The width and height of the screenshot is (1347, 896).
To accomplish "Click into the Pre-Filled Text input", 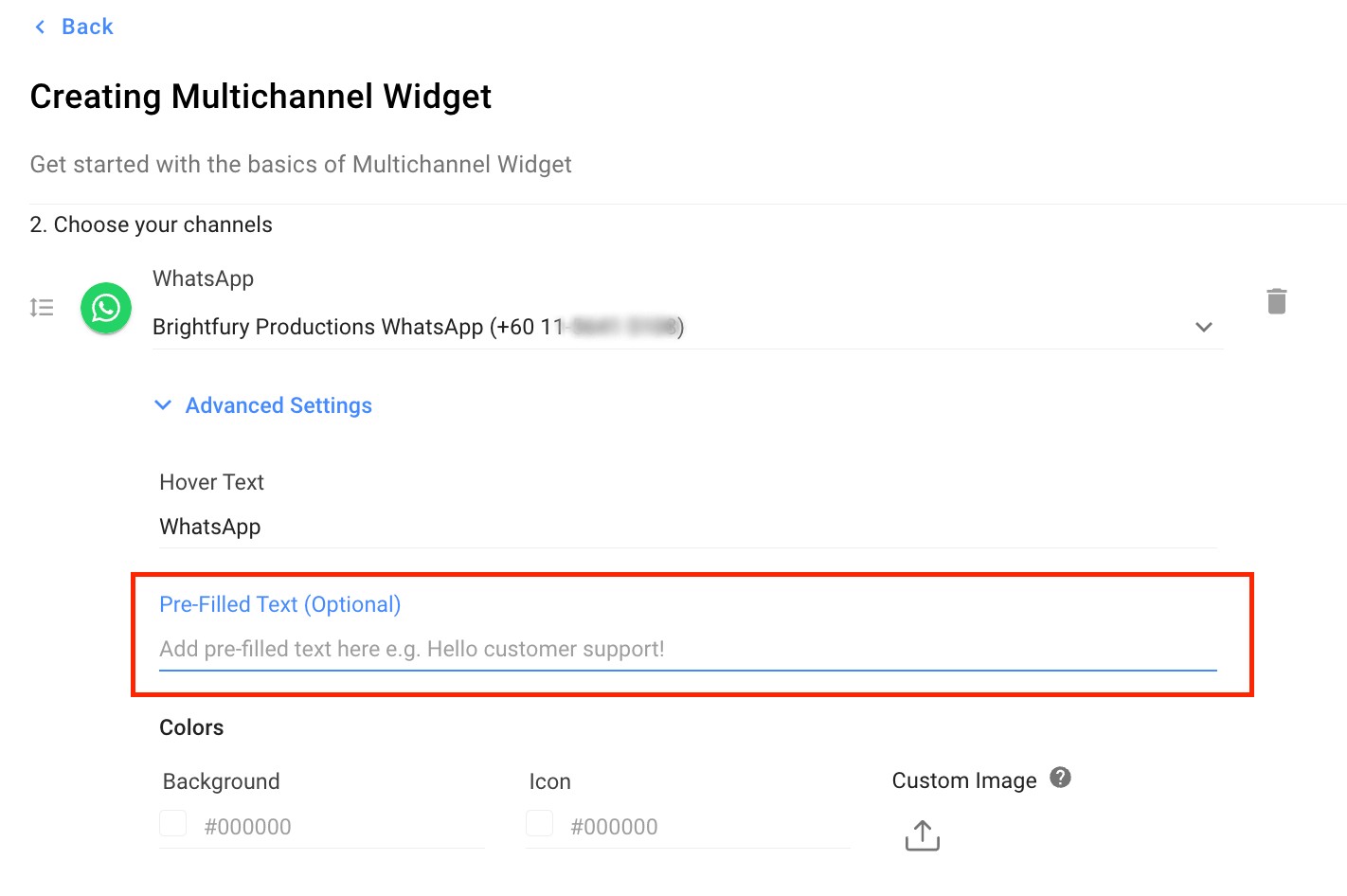I will pyautogui.click(x=687, y=649).
